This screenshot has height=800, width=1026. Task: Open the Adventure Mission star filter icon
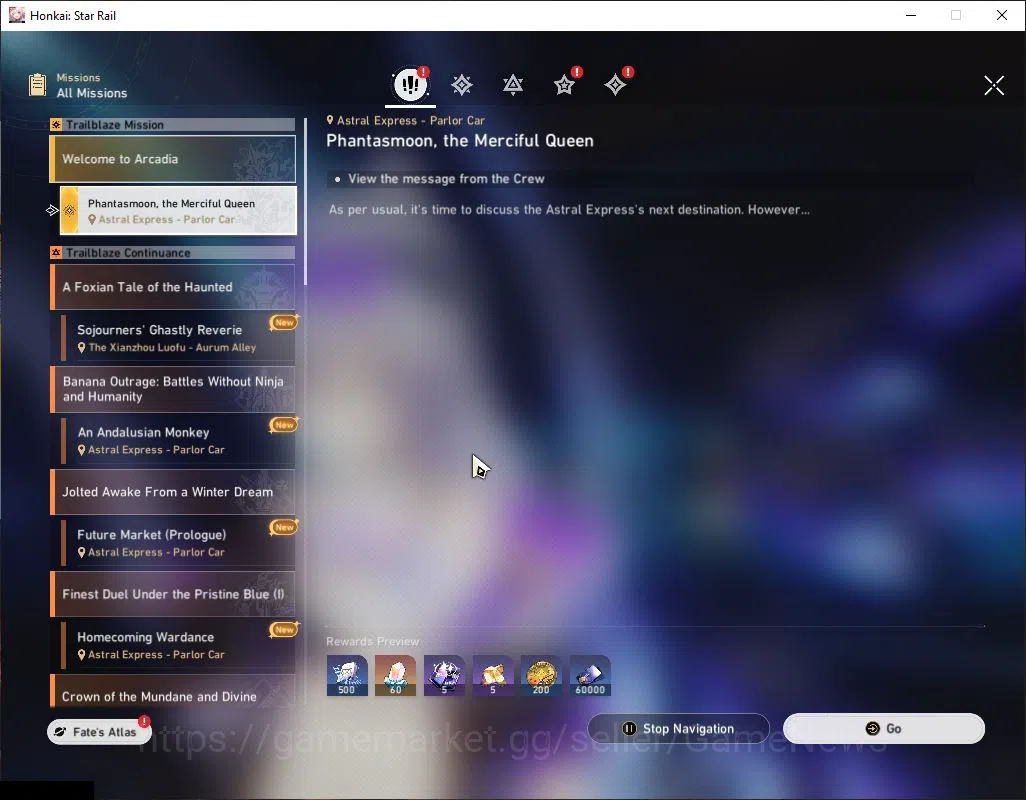point(564,85)
